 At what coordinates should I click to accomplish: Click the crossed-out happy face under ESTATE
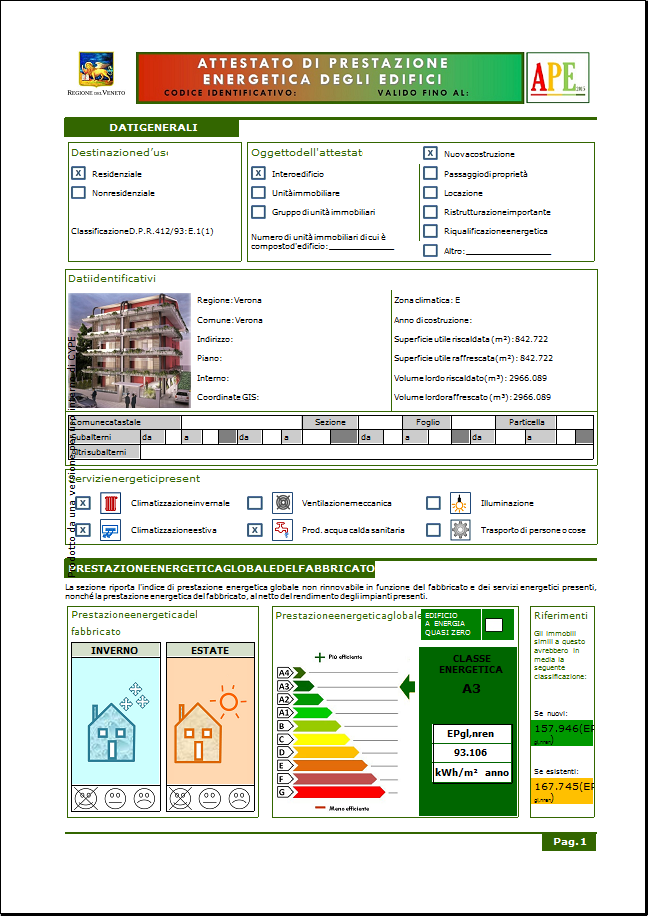pyautogui.click(x=180, y=798)
